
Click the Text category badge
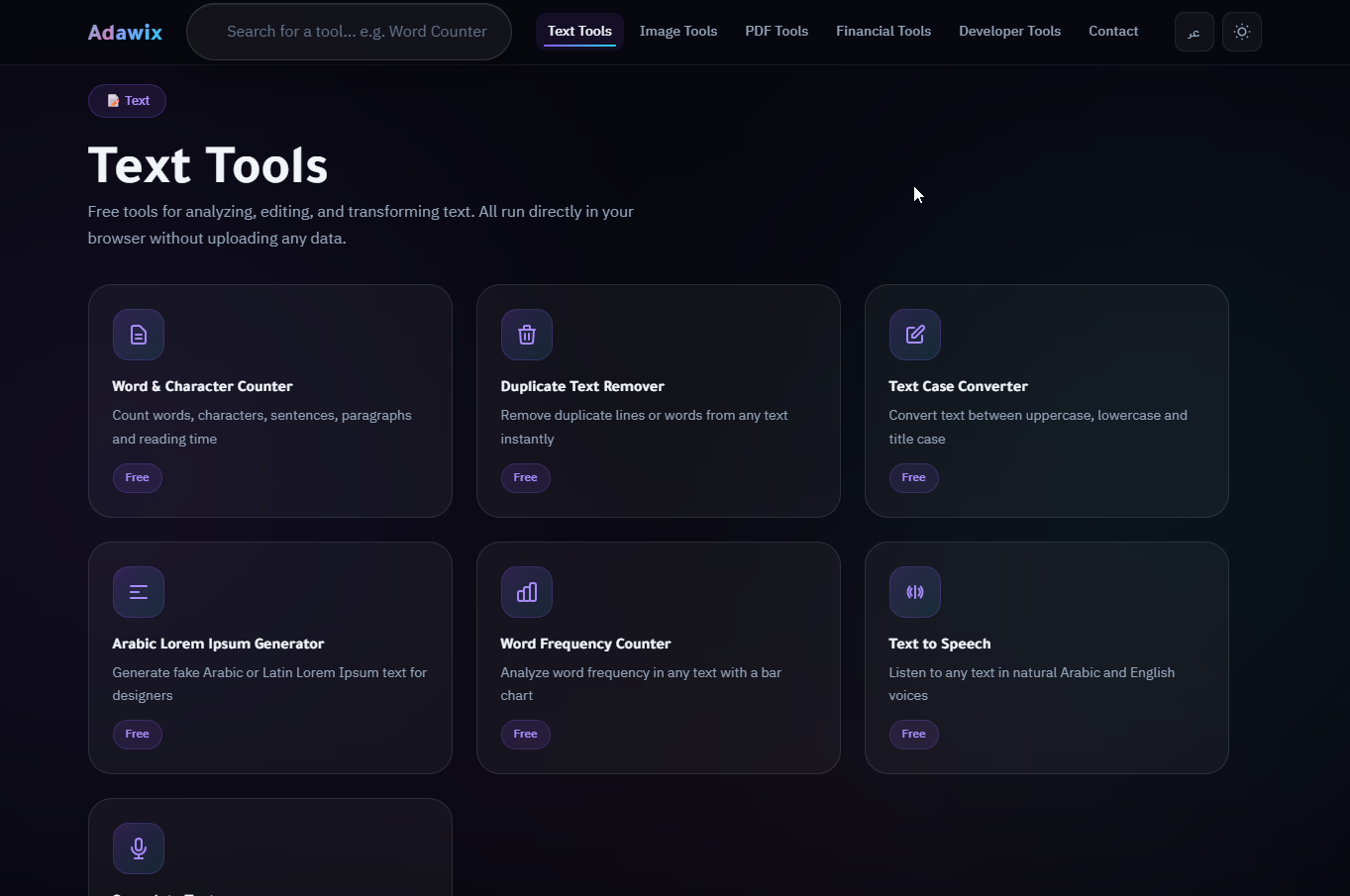coord(127,101)
